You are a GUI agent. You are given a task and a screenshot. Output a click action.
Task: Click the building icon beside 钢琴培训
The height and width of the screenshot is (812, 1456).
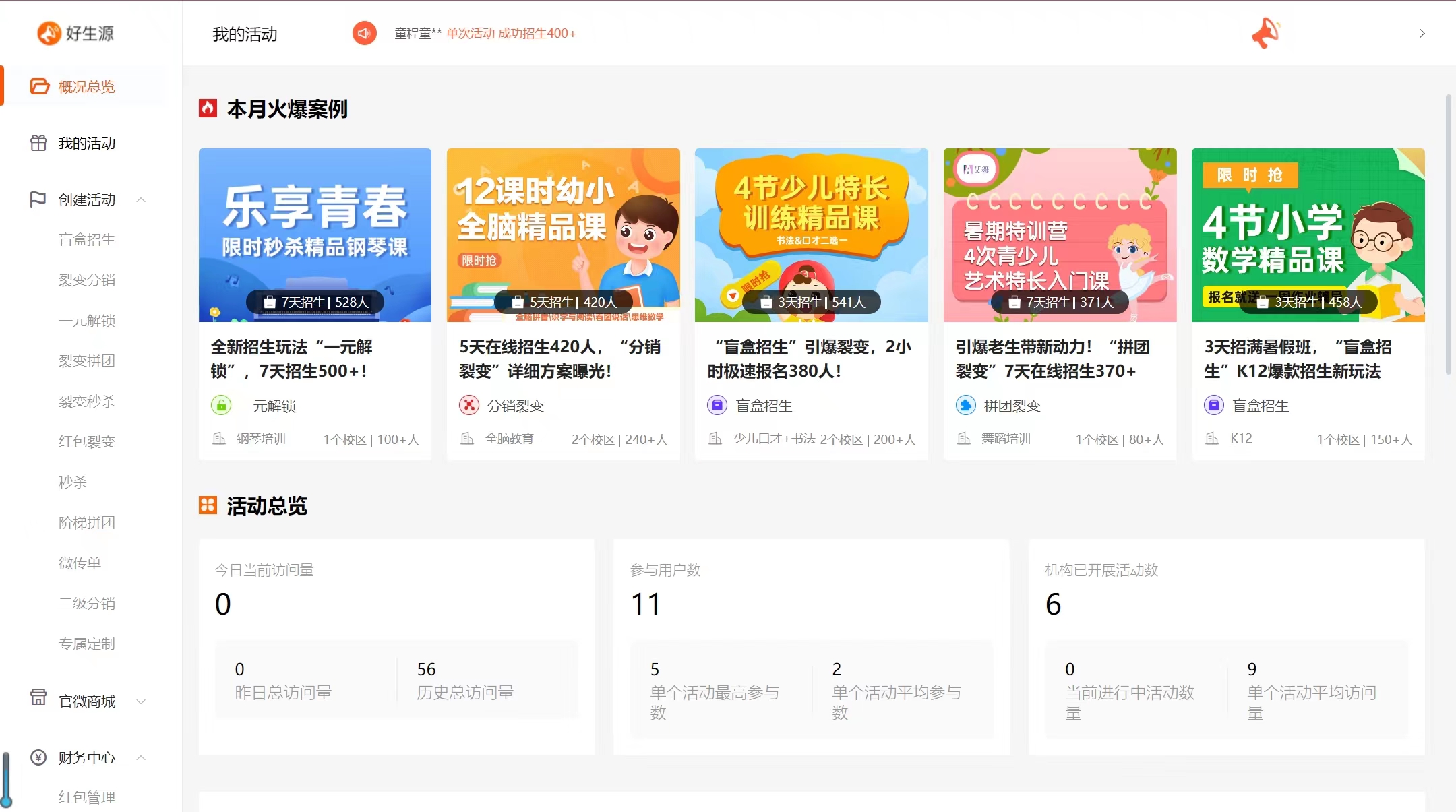click(x=219, y=439)
